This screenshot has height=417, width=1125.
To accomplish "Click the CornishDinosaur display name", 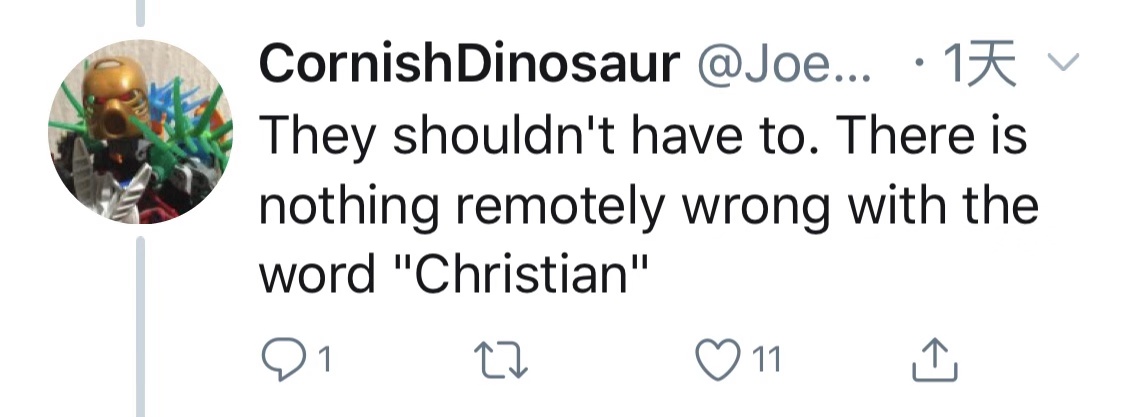I will [x=468, y=66].
